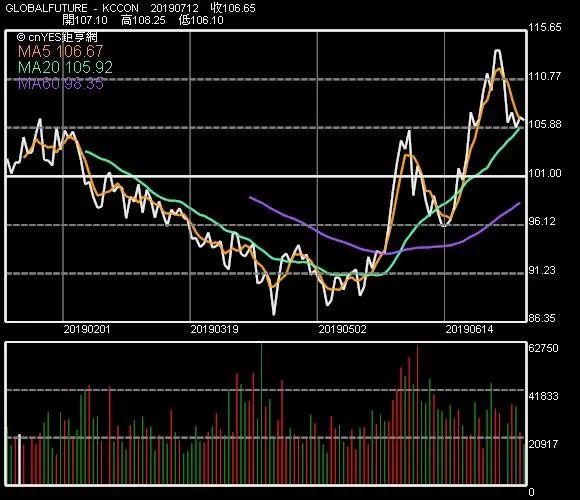The height and width of the screenshot is (500, 580).
Task: Click the 115.65 price axis label
Action: click(x=545, y=27)
